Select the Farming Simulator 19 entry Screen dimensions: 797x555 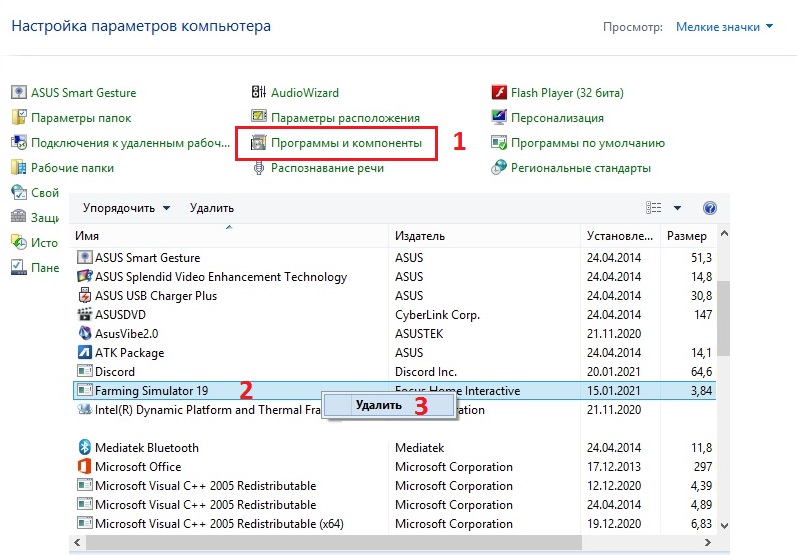(x=394, y=390)
